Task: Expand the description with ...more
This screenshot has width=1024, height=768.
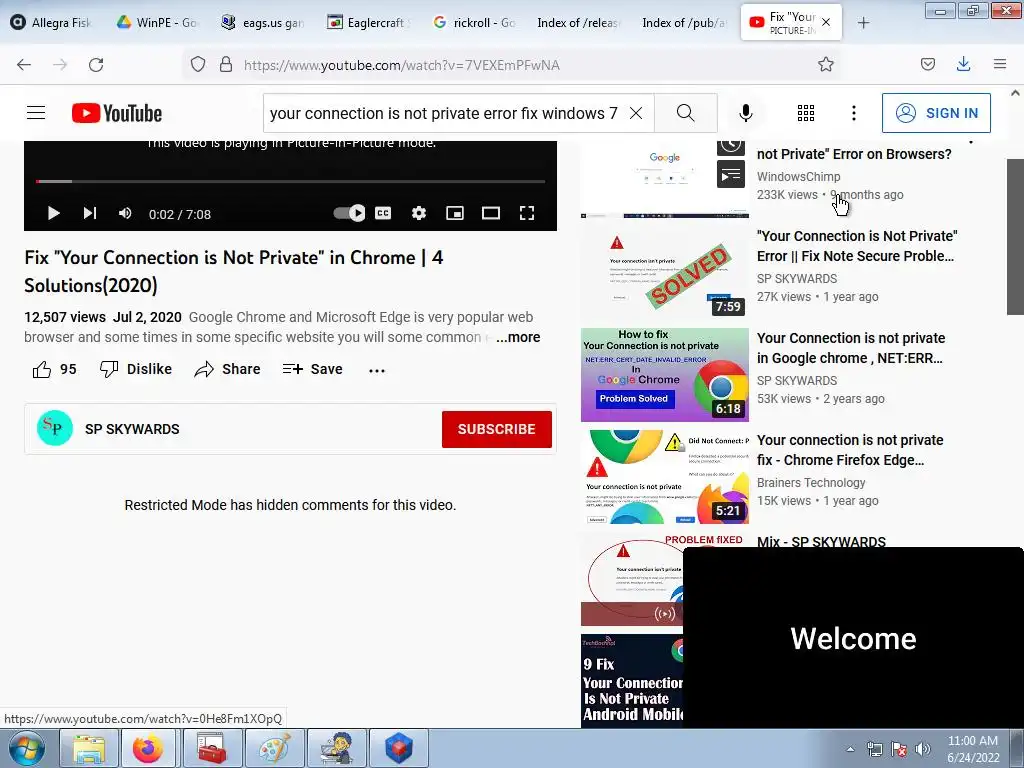Action: (518, 337)
